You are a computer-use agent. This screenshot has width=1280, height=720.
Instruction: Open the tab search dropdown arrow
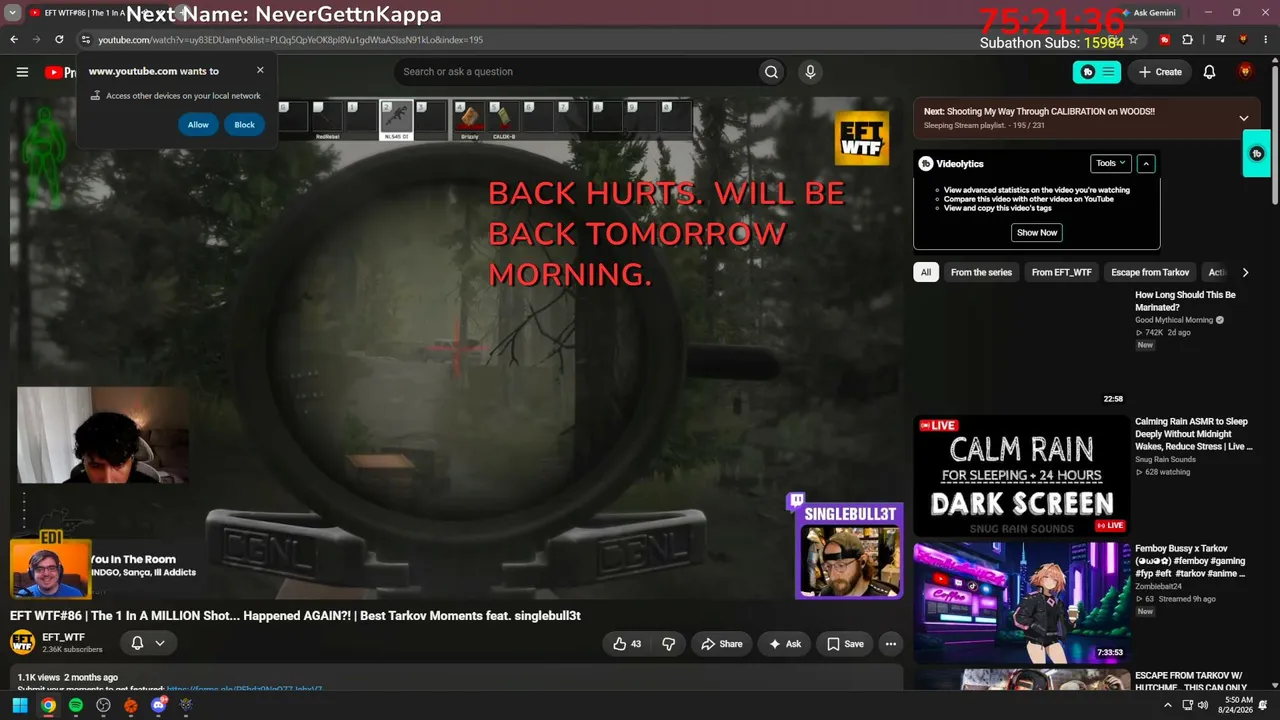pyautogui.click(x=13, y=13)
